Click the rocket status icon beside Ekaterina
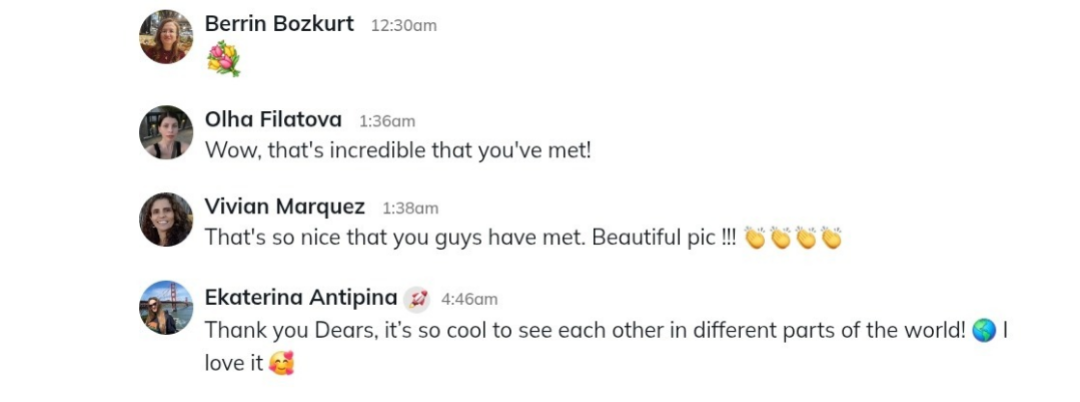This screenshot has height=402, width=1080. (416, 298)
